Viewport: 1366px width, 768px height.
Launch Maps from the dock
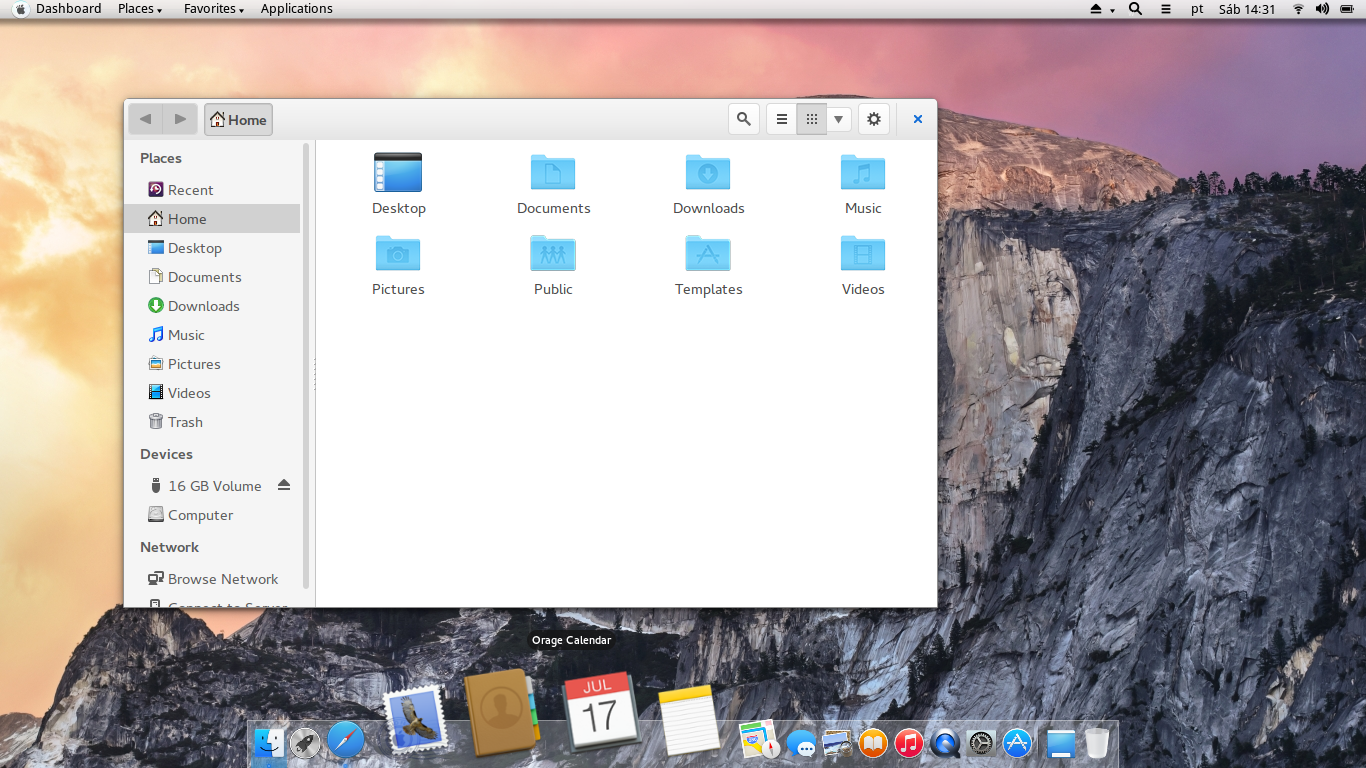(759, 740)
